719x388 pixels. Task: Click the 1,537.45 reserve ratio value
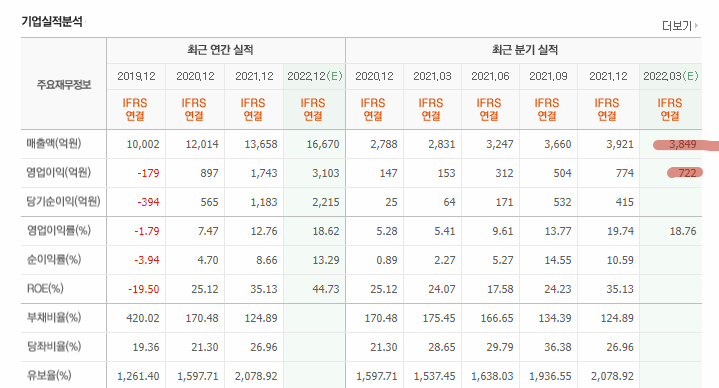[x=434, y=377]
